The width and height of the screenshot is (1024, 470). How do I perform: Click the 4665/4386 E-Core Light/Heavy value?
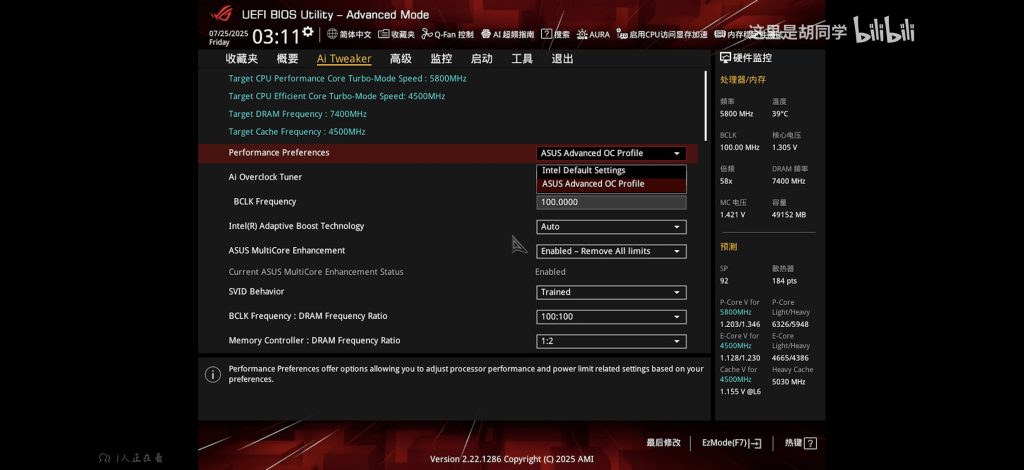pyautogui.click(x=790, y=358)
